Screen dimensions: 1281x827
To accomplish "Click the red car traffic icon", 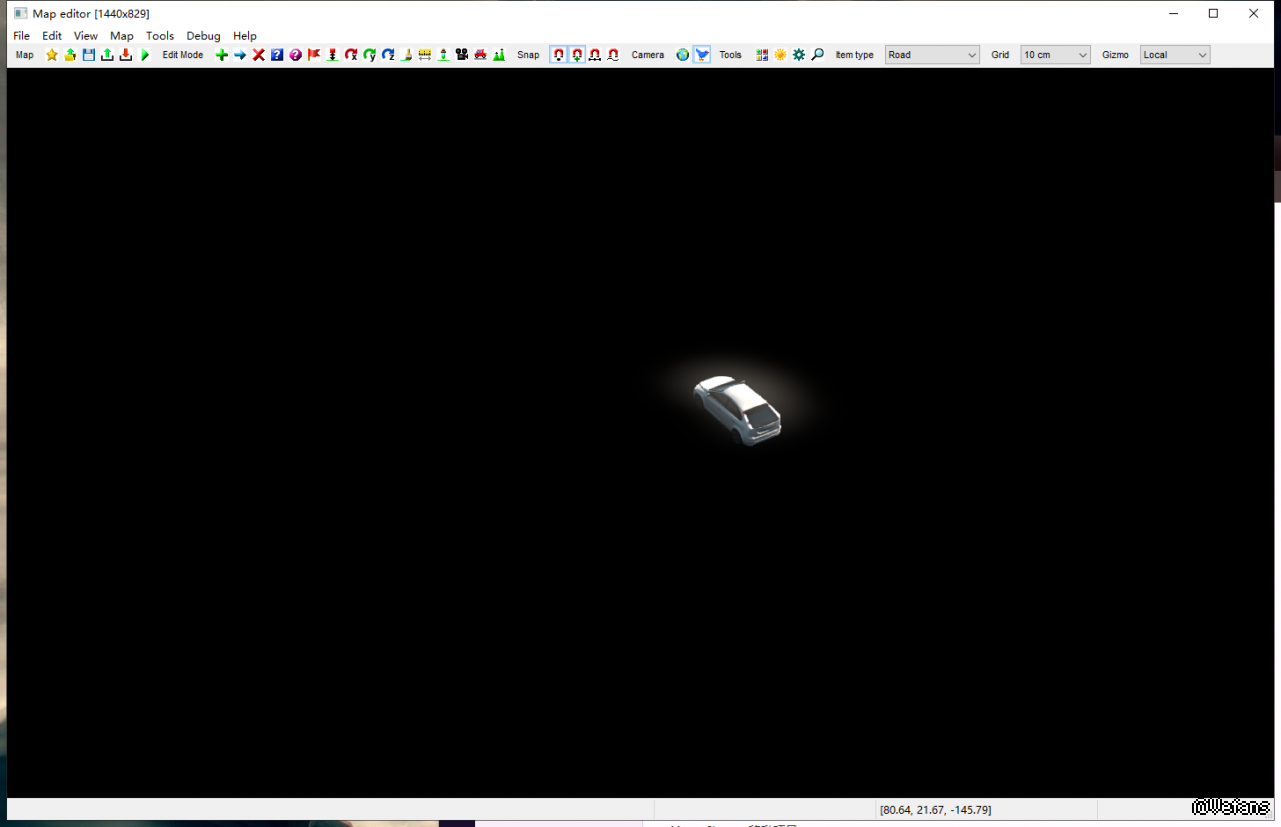I will [x=480, y=55].
